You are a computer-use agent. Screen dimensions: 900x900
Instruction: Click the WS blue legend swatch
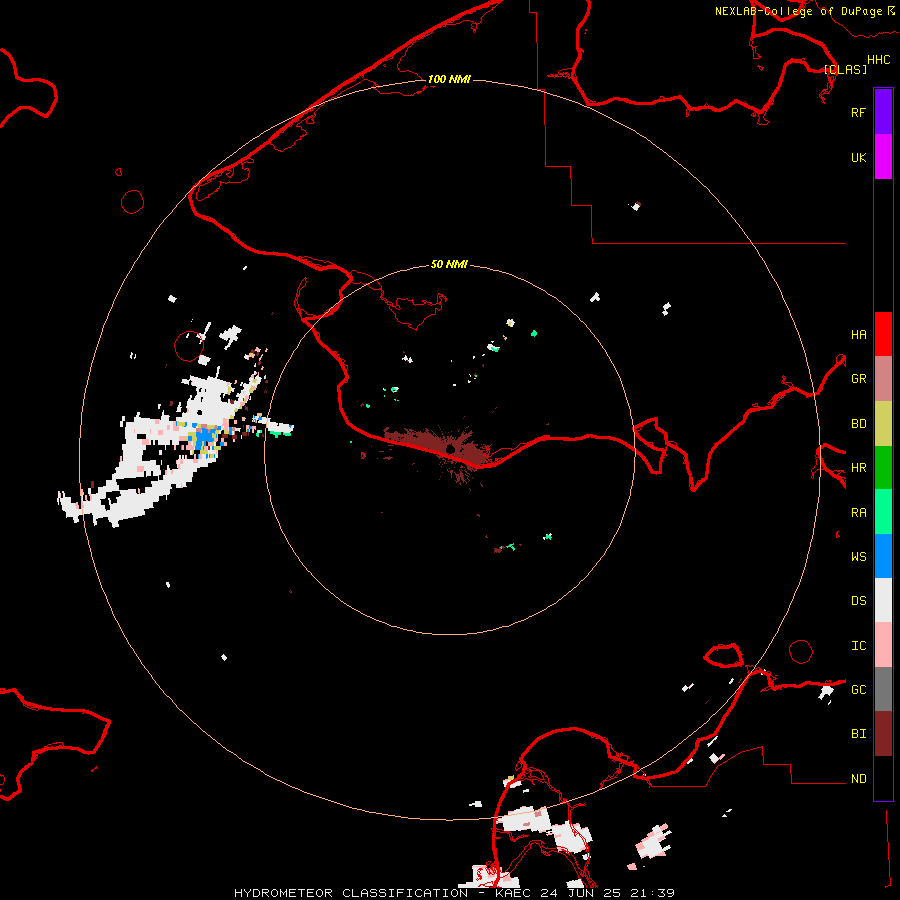pos(883,556)
